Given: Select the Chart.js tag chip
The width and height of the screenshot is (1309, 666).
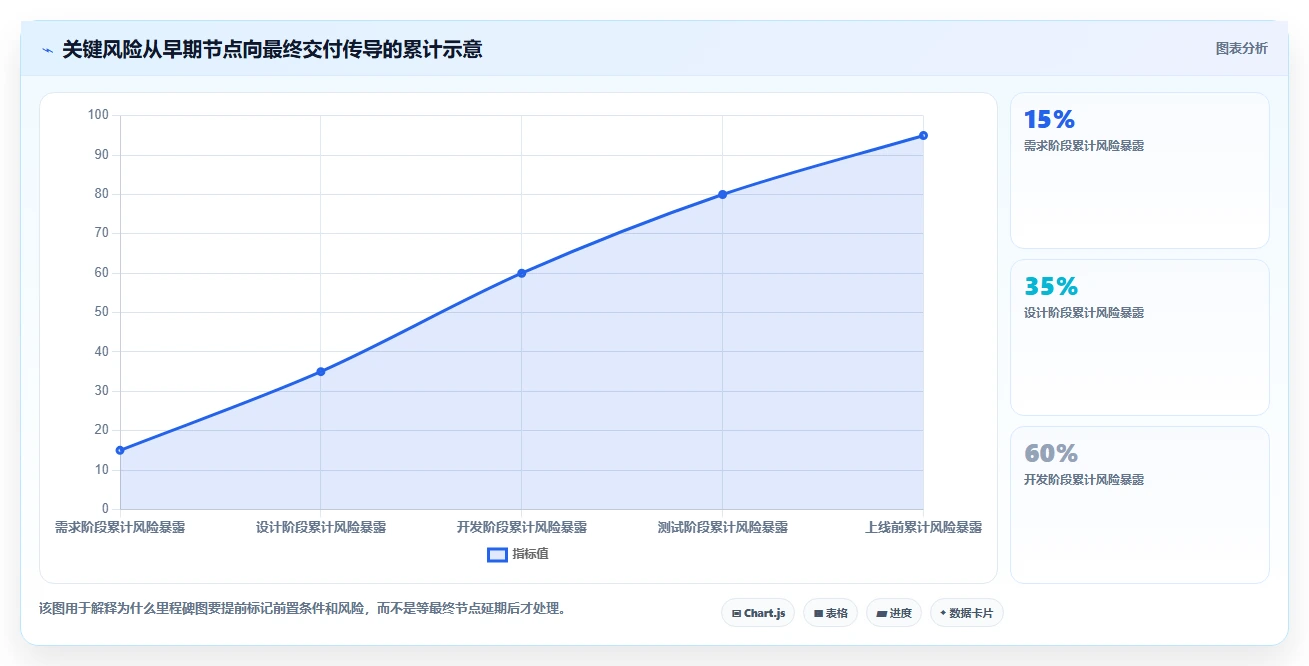Looking at the screenshot, I should click(x=758, y=613).
